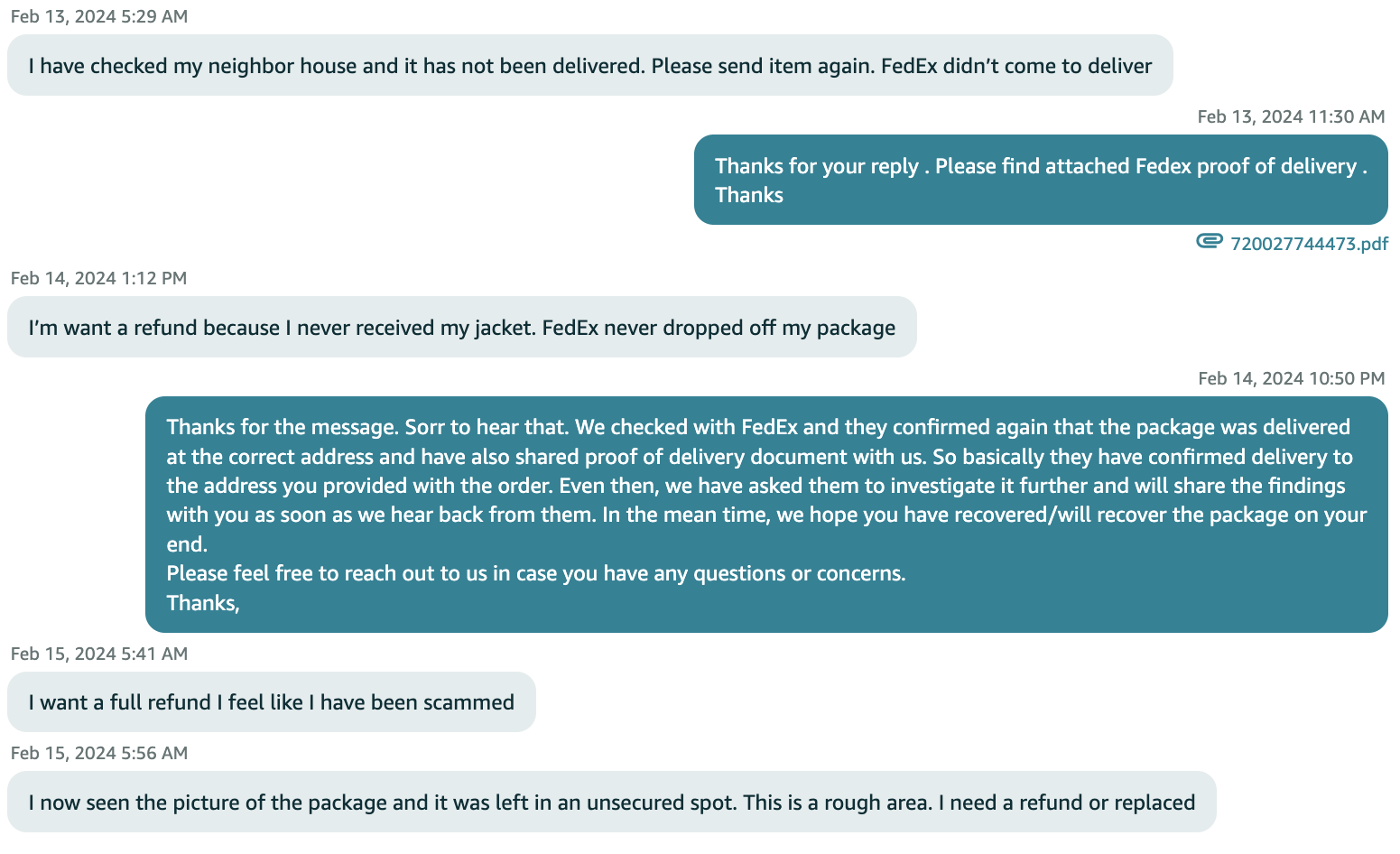Click the Fedex proof of delivery reply bubble
The image size is (1400, 854).
[1041, 180]
